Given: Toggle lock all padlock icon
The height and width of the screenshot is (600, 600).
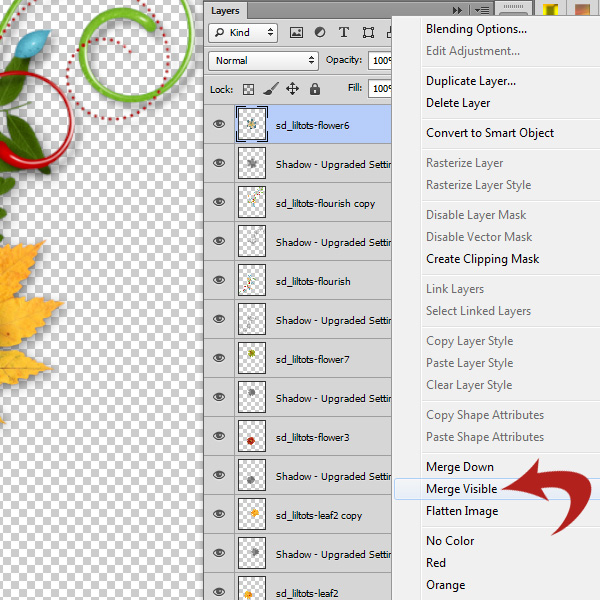Looking at the screenshot, I should pyautogui.click(x=315, y=89).
